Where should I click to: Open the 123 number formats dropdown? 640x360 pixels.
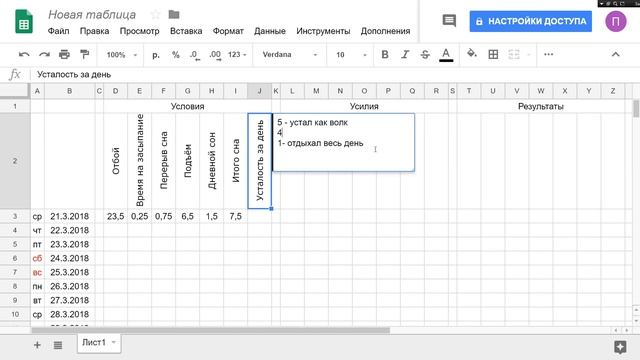(x=237, y=55)
